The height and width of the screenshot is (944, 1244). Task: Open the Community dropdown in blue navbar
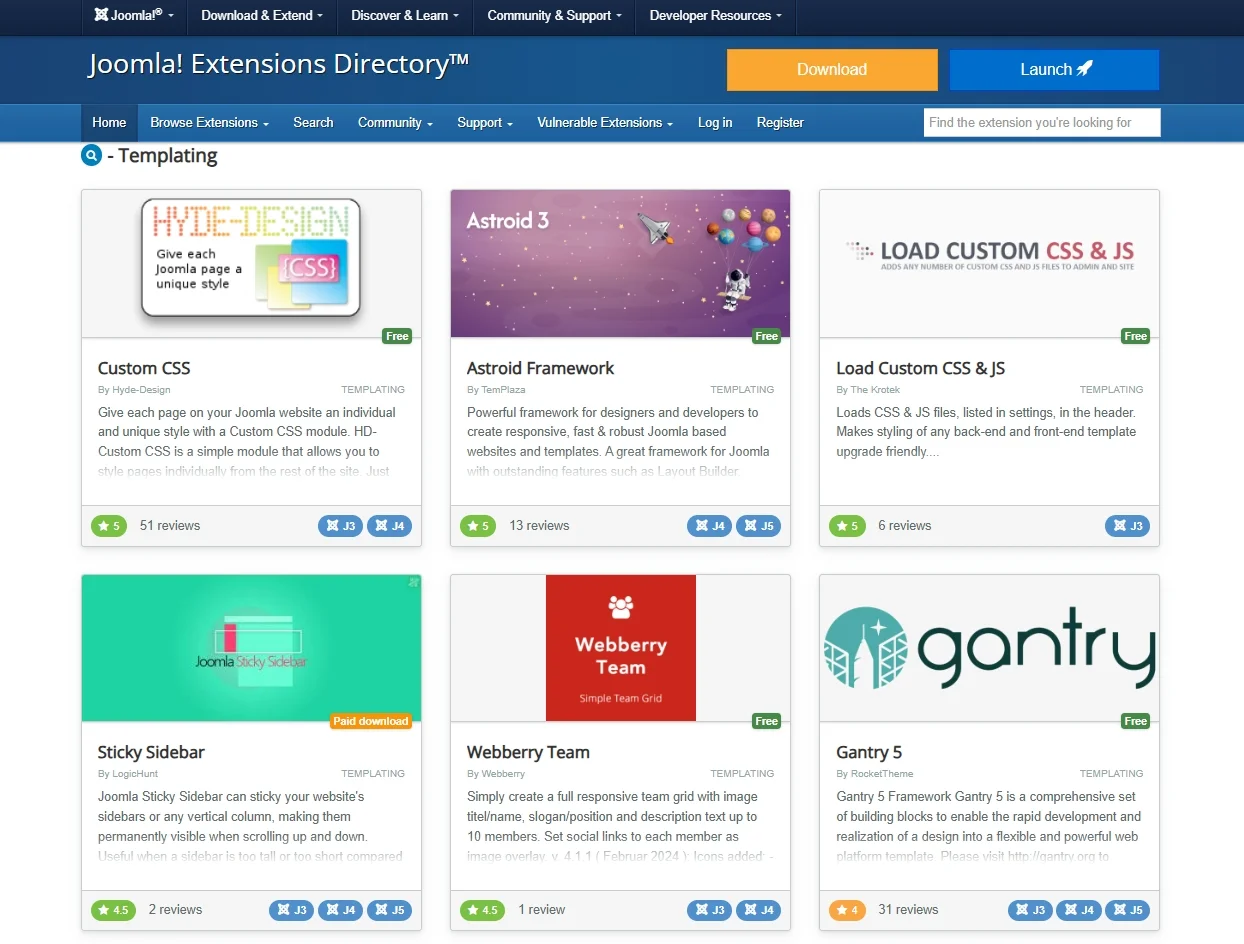pyautogui.click(x=395, y=123)
